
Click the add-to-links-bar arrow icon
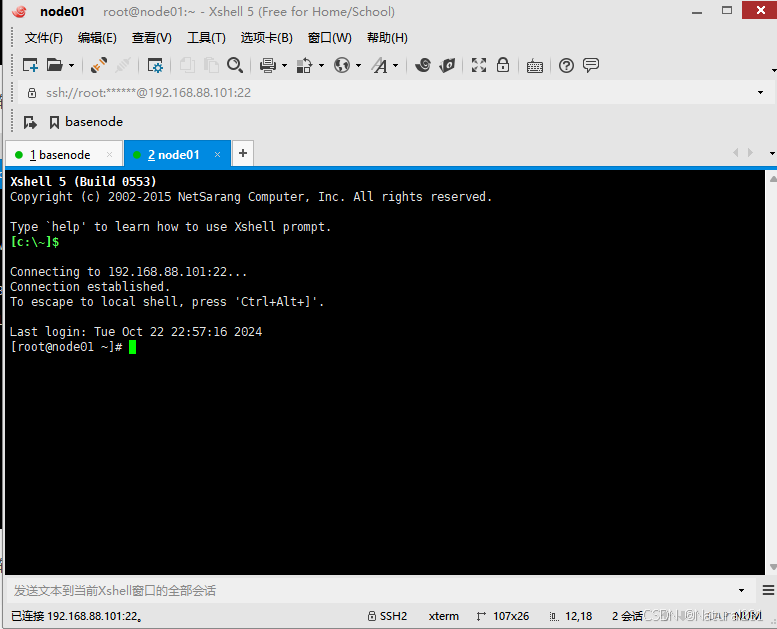coord(30,122)
